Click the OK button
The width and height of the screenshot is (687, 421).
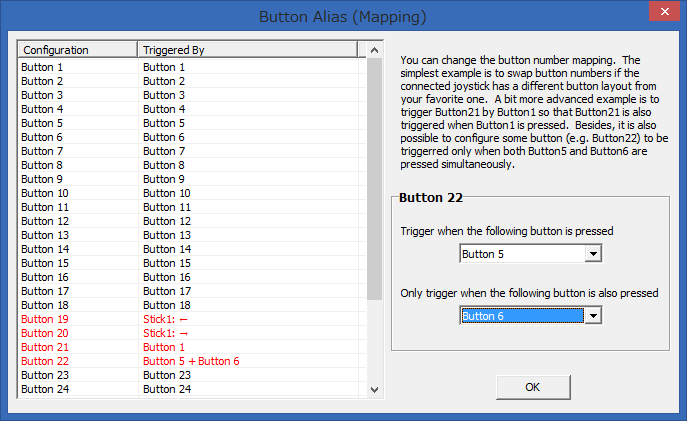(533, 387)
